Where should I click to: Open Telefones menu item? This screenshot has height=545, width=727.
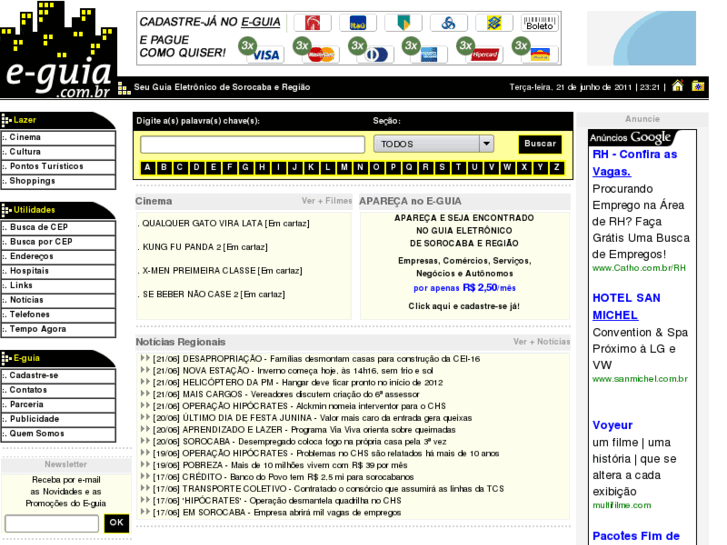[58, 314]
